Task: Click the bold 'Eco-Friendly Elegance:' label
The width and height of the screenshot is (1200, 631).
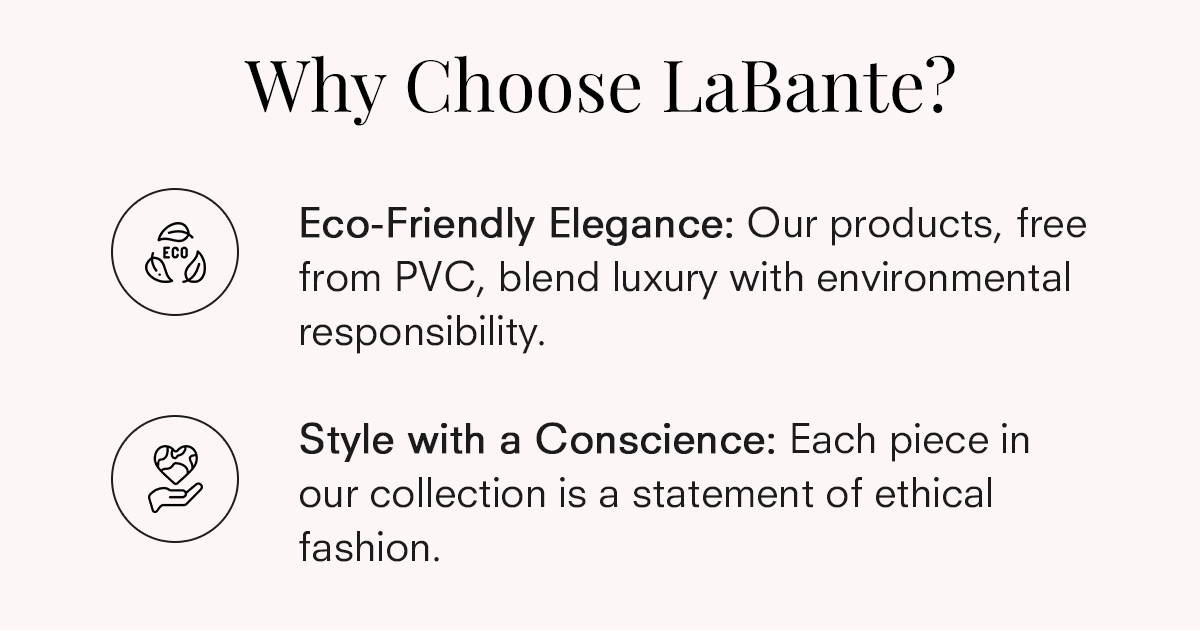Action: [517, 226]
